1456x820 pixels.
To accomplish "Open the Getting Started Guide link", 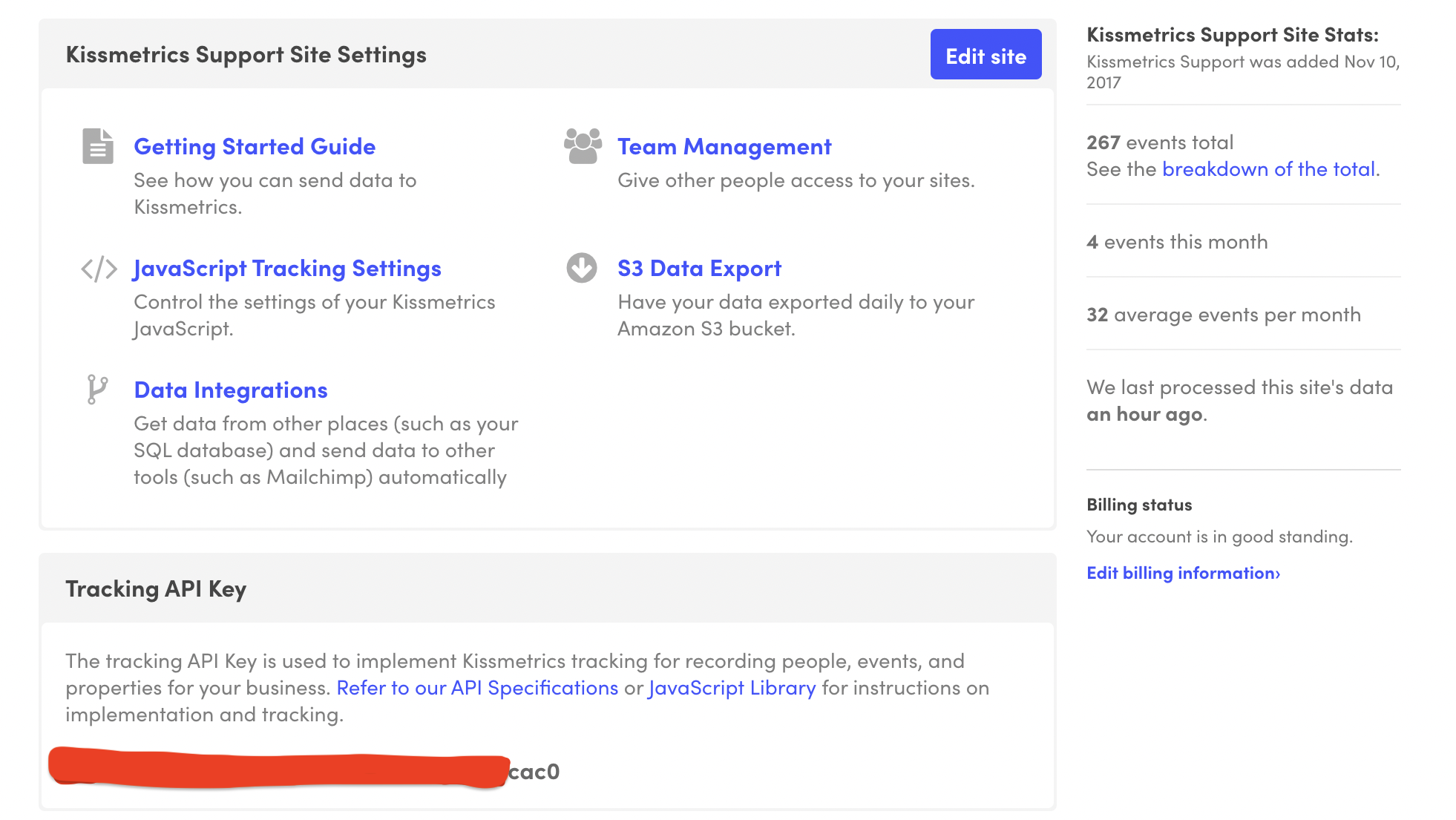I will point(255,147).
